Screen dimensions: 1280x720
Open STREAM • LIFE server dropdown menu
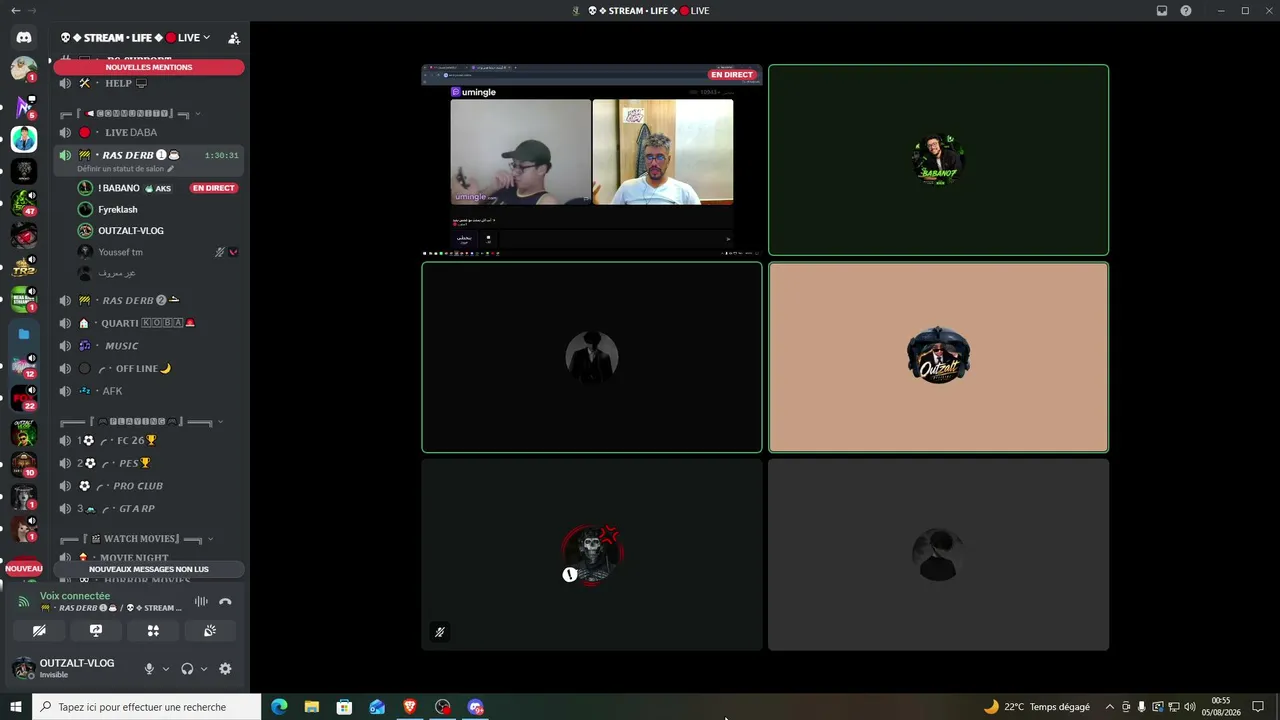tap(137, 38)
